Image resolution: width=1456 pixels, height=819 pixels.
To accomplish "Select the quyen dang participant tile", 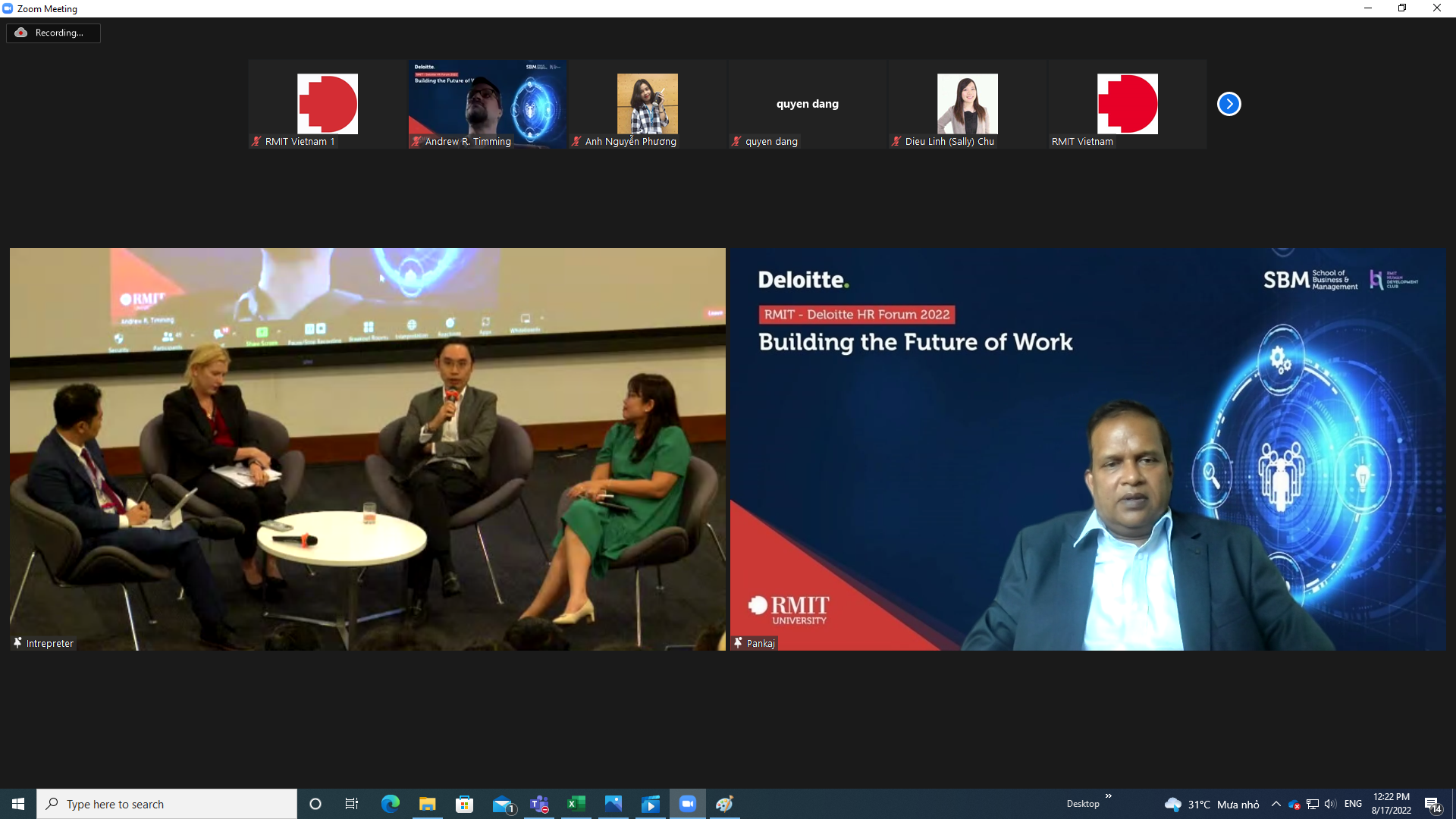I will pos(808,104).
